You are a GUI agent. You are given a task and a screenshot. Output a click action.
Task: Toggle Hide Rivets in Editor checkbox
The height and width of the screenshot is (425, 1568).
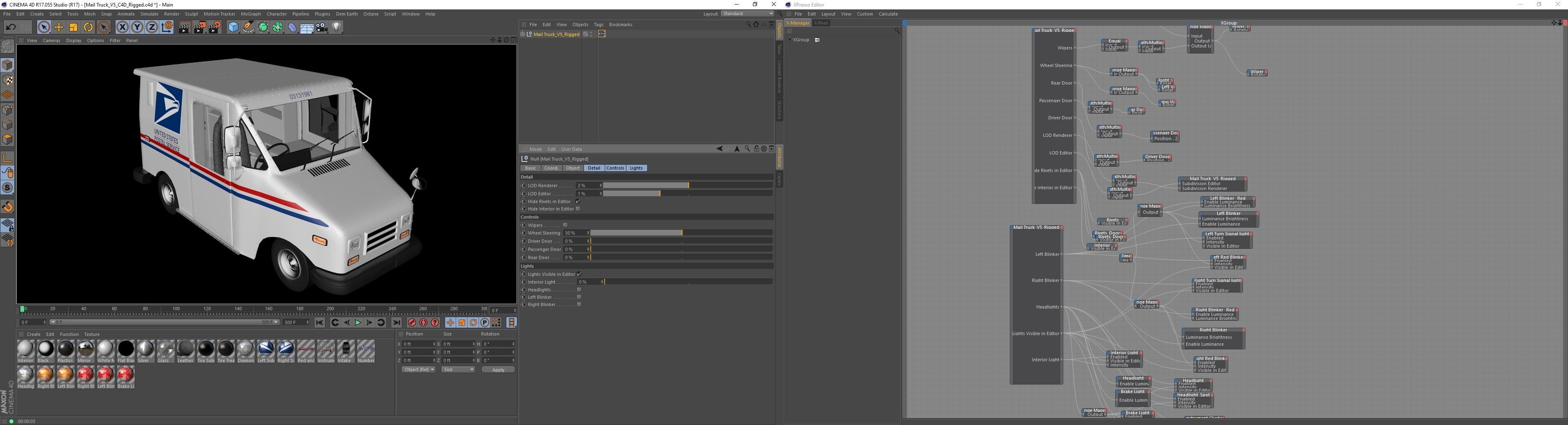[x=578, y=201]
